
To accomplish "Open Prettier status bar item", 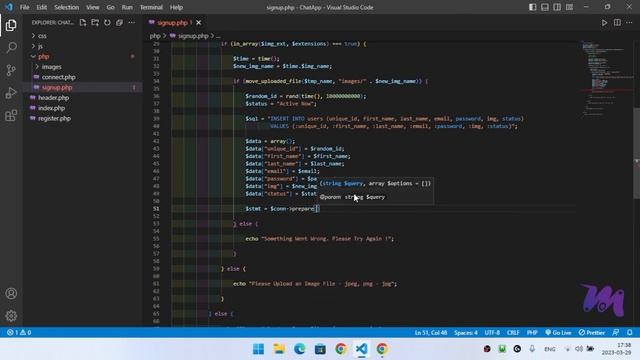I will pyautogui.click(x=592, y=333).
